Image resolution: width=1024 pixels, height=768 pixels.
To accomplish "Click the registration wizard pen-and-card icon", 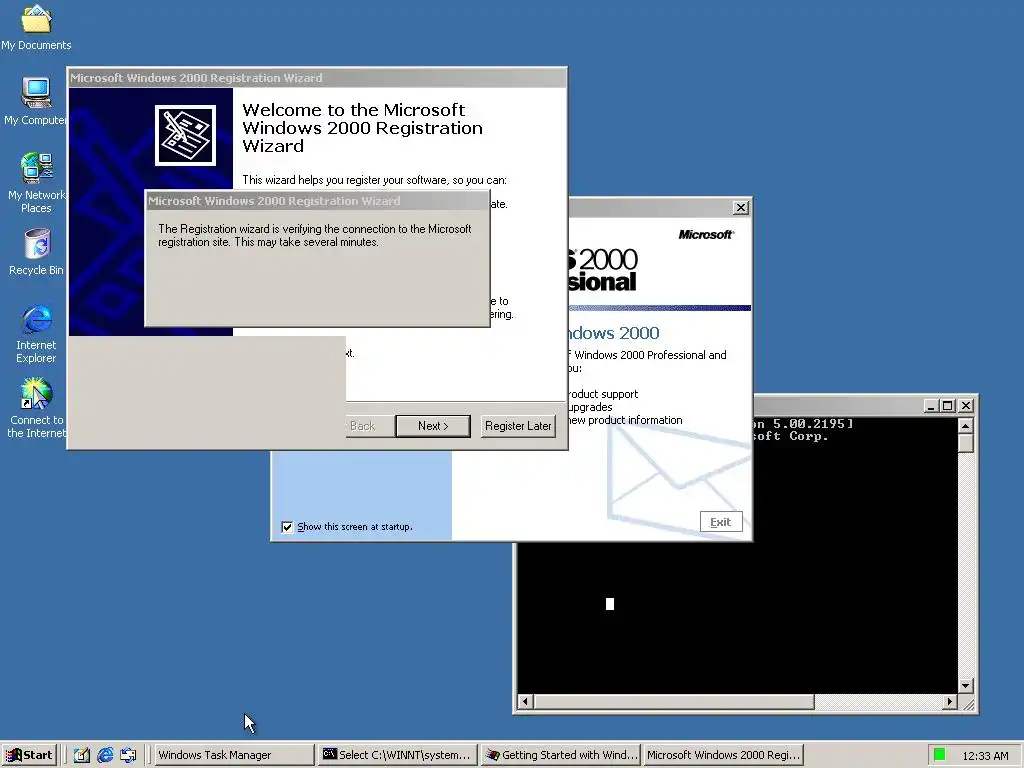I will [185, 135].
